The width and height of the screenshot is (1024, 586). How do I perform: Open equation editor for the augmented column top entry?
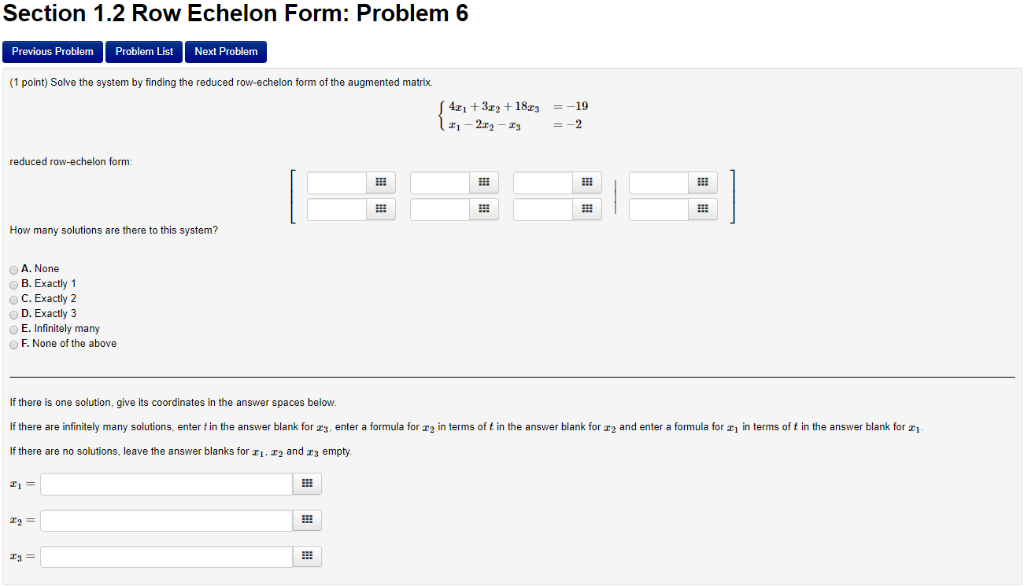[x=702, y=182]
